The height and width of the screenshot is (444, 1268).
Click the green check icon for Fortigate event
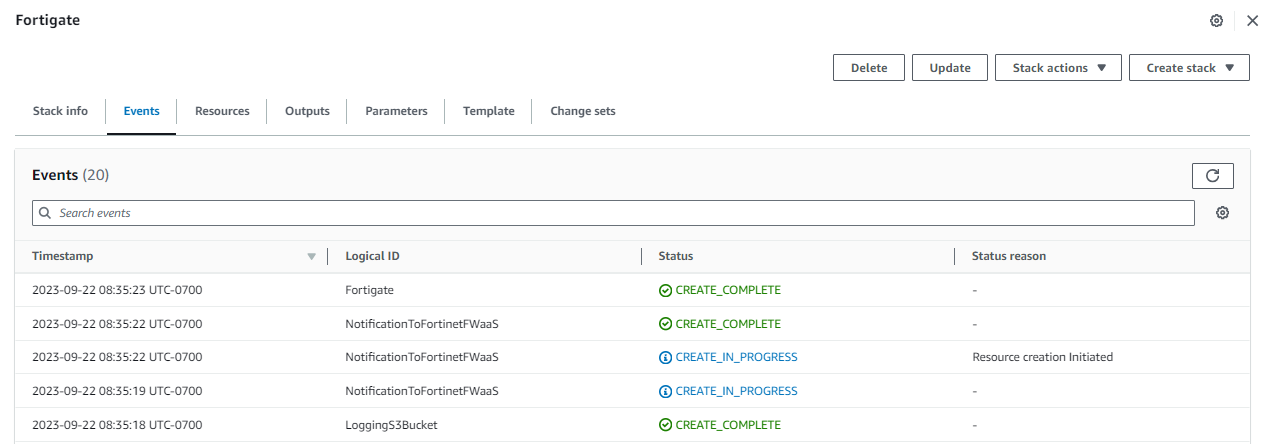(665, 290)
